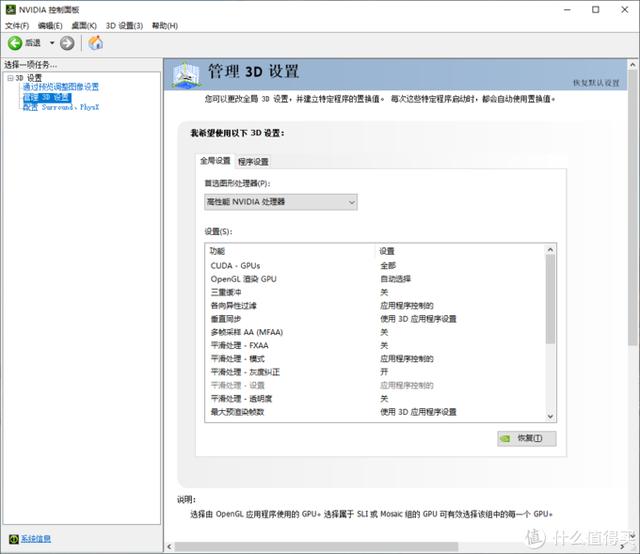Open the 文件(F) menu

[x=17, y=26]
